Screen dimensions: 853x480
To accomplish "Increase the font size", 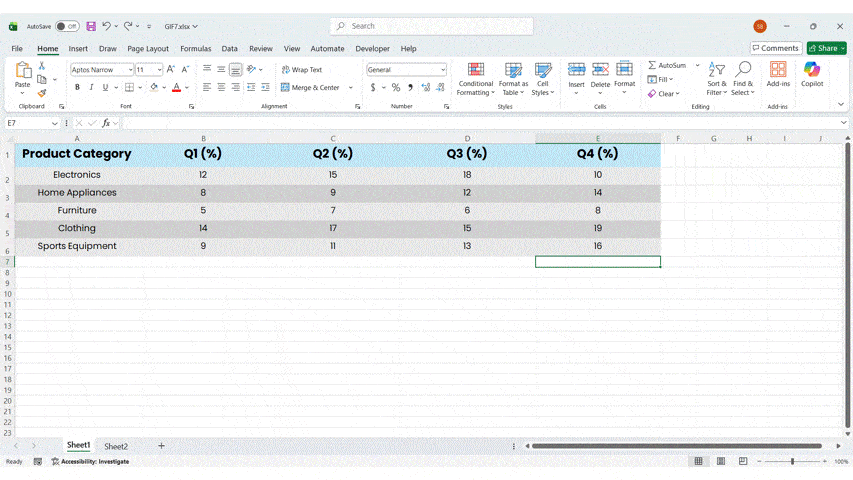I will tap(171, 70).
